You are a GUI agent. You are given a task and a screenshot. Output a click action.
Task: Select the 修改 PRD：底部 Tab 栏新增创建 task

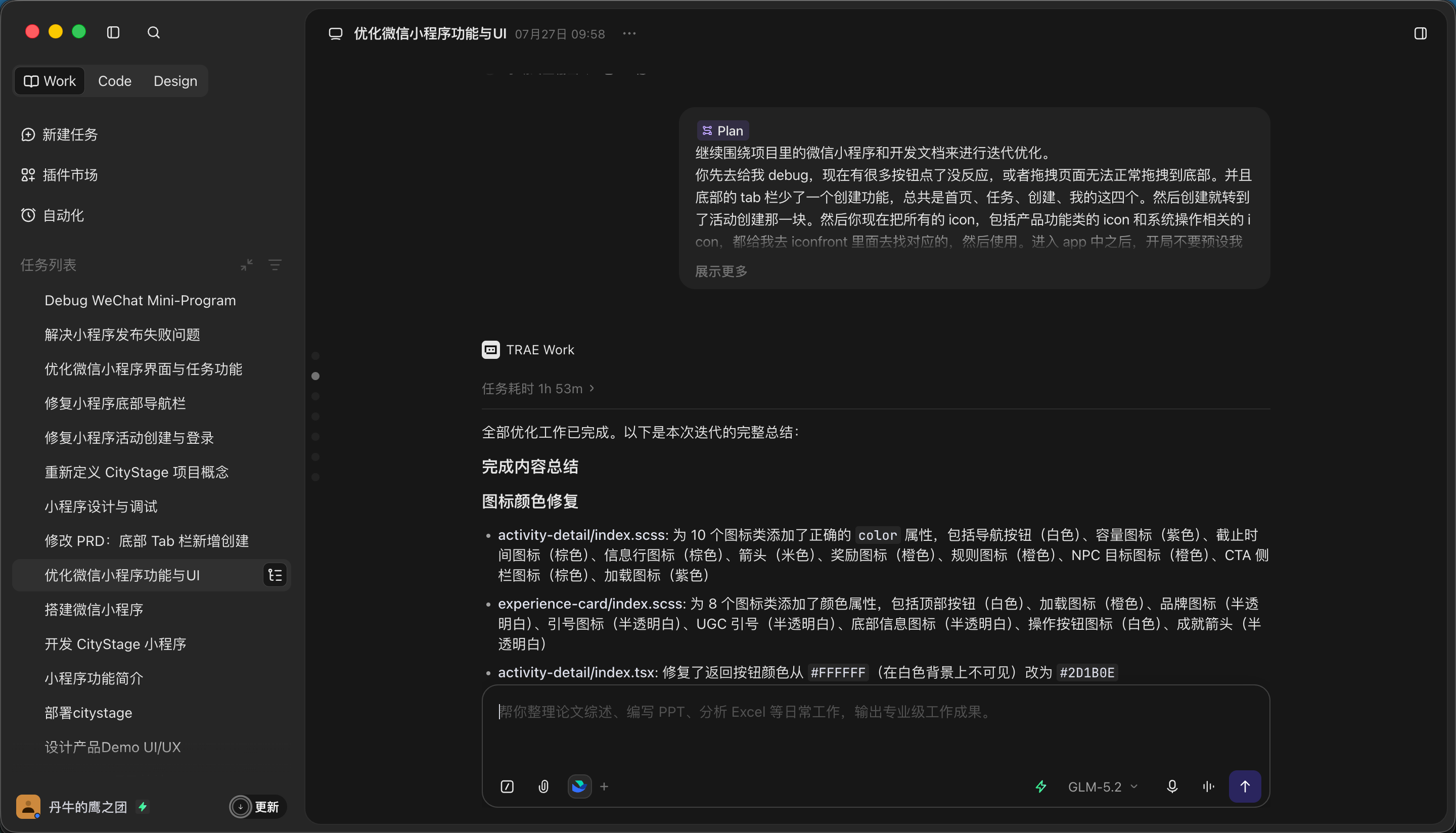coord(152,541)
